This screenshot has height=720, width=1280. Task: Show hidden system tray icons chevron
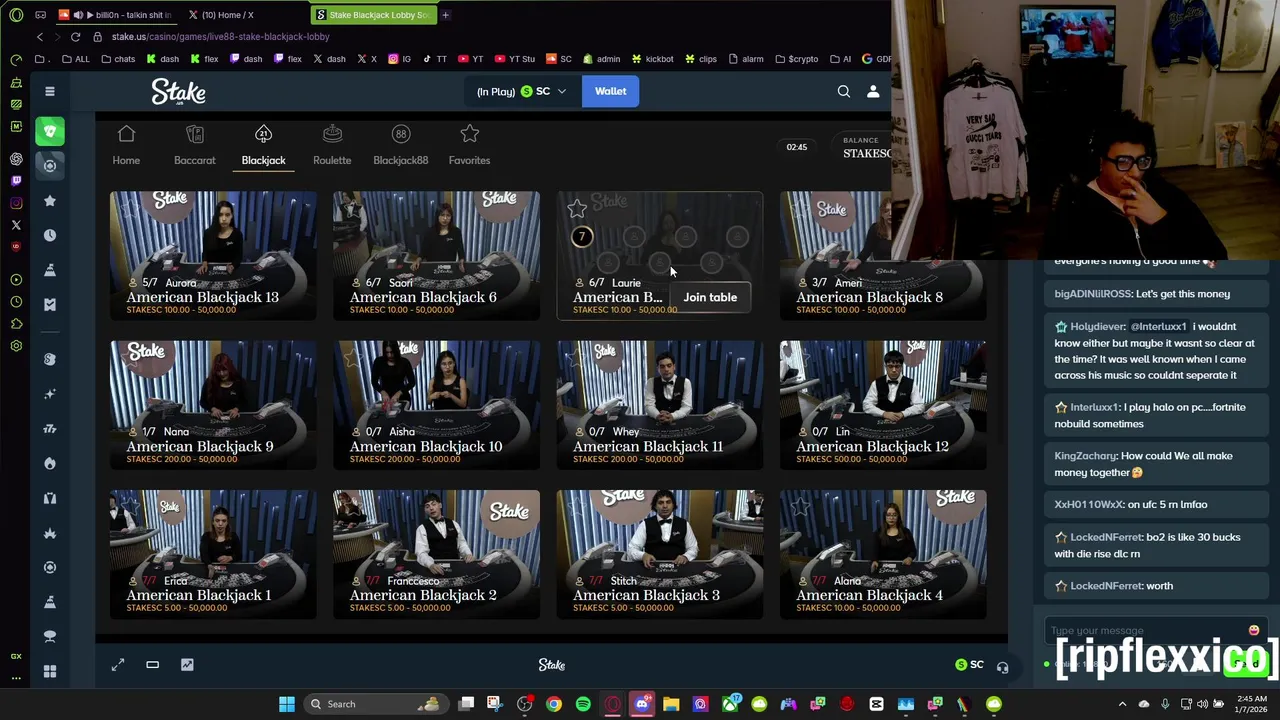(1122, 704)
